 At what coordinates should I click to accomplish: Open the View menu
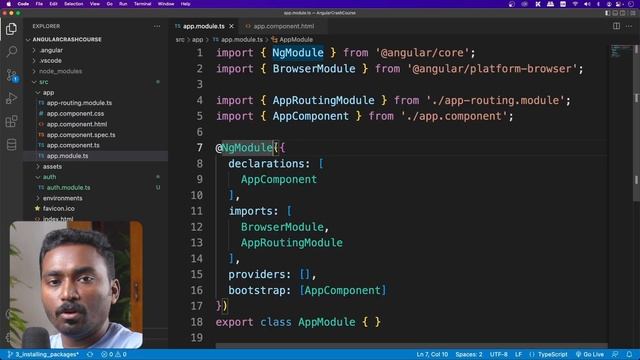pos(95,4)
